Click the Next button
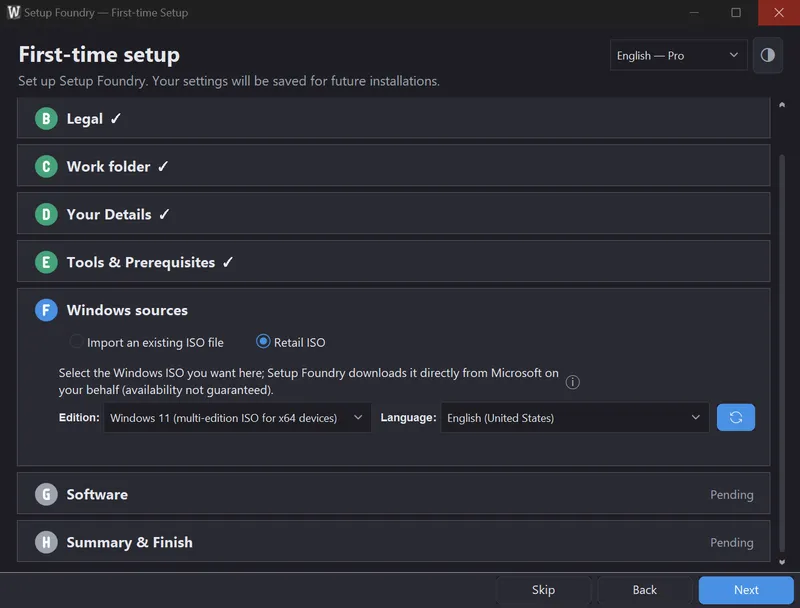Image resolution: width=800 pixels, height=608 pixels. pyautogui.click(x=746, y=590)
